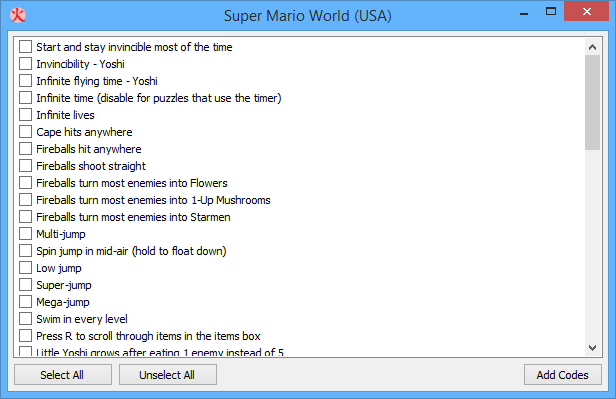Select 'Swim in every level' text

point(82,319)
